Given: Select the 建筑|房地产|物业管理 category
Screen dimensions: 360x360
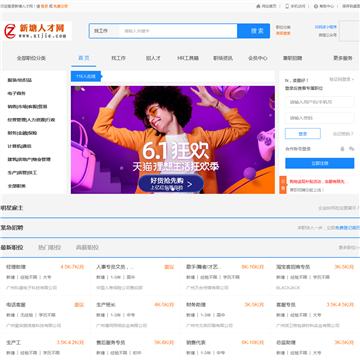Looking at the screenshot, I should 29,160.
